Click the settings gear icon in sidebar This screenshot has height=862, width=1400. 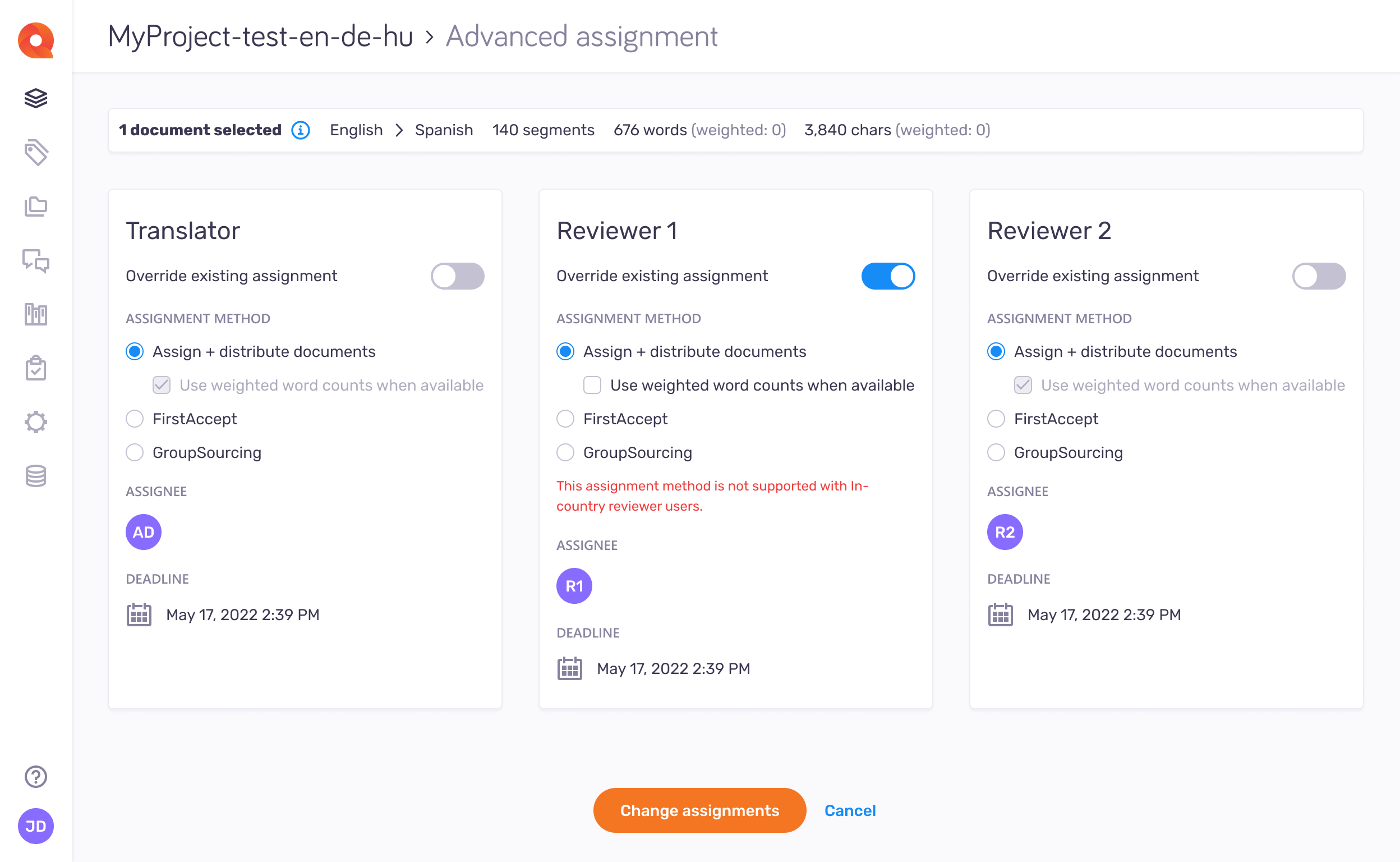(36, 422)
